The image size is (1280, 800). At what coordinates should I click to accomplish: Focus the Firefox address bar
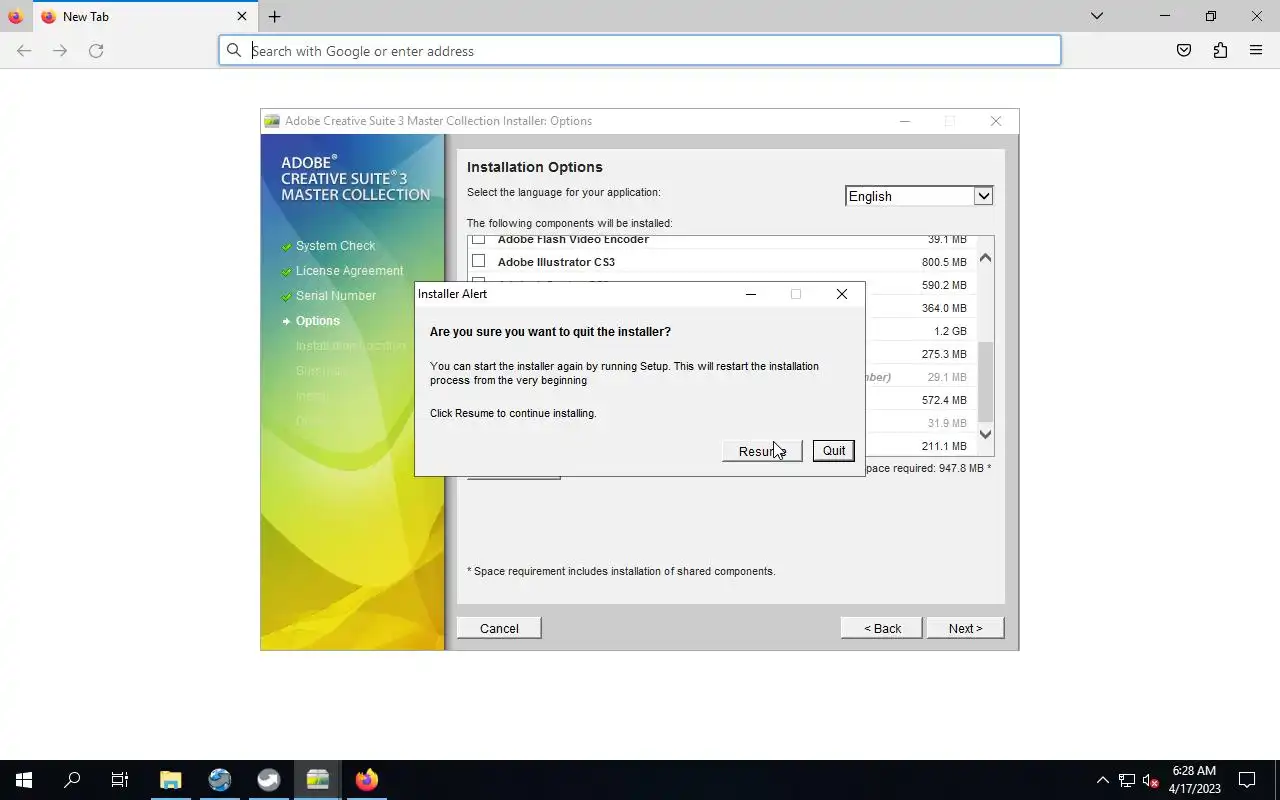coord(640,51)
